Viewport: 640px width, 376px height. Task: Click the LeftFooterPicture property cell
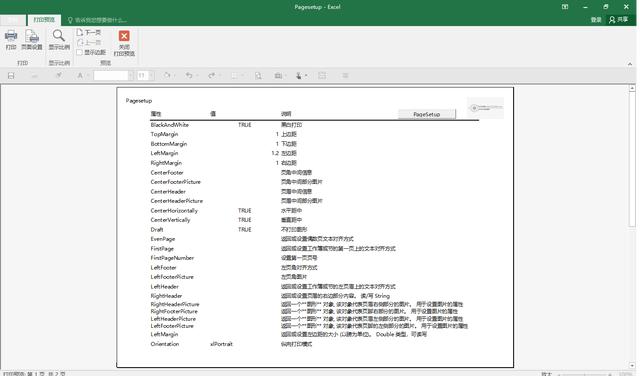172,277
